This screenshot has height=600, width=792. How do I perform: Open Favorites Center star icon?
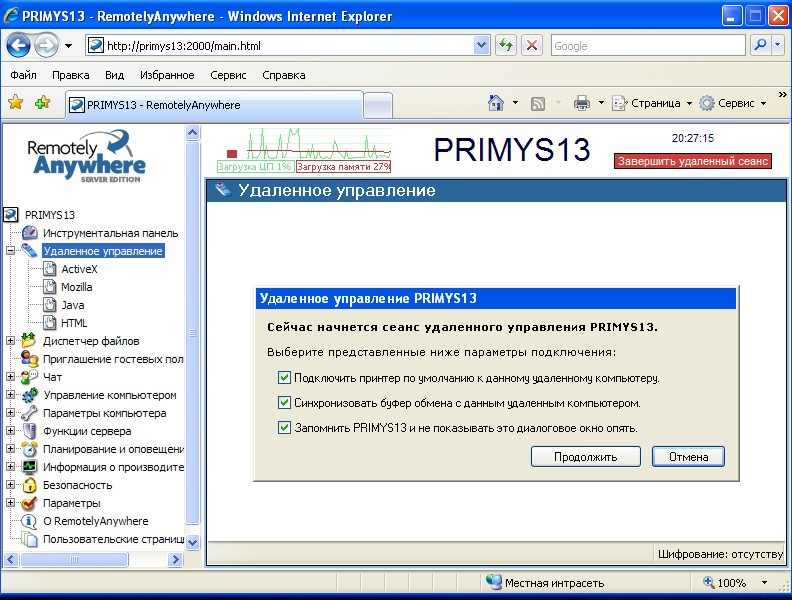coord(16,103)
